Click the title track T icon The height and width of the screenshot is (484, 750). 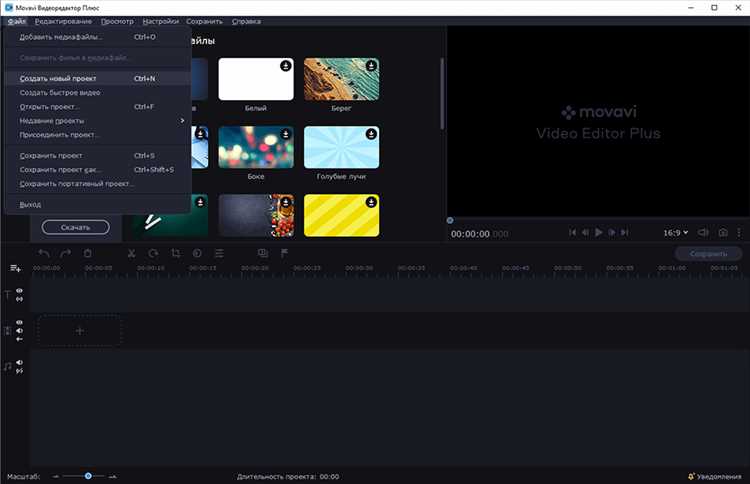pyautogui.click(x=7, y=295)
